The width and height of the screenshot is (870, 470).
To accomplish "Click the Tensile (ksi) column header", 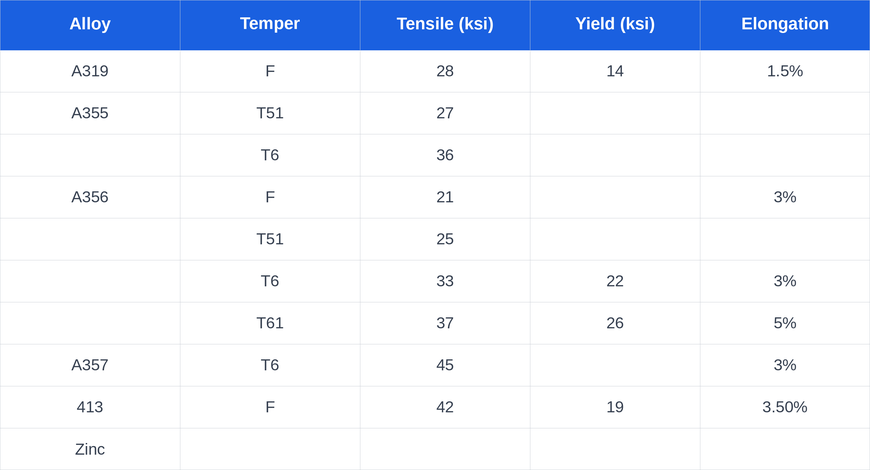I will point(445,24).
